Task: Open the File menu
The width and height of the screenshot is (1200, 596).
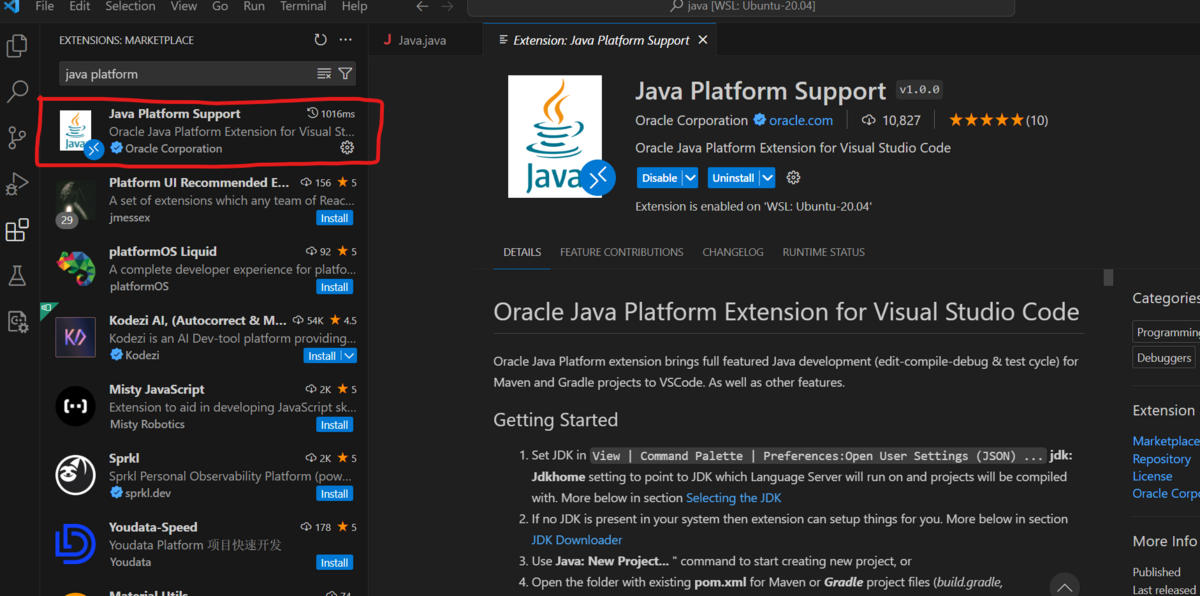Action: tap(45, 6)
